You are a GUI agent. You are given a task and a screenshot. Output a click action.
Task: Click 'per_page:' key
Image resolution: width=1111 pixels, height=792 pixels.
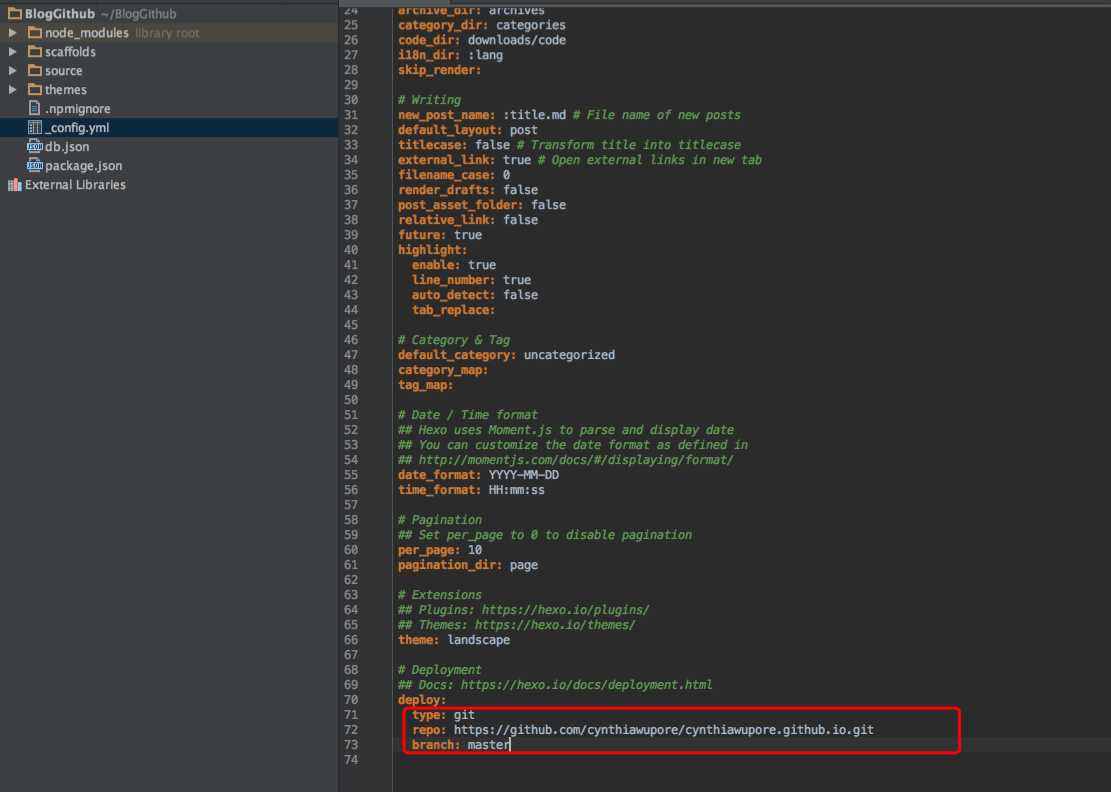429,550
